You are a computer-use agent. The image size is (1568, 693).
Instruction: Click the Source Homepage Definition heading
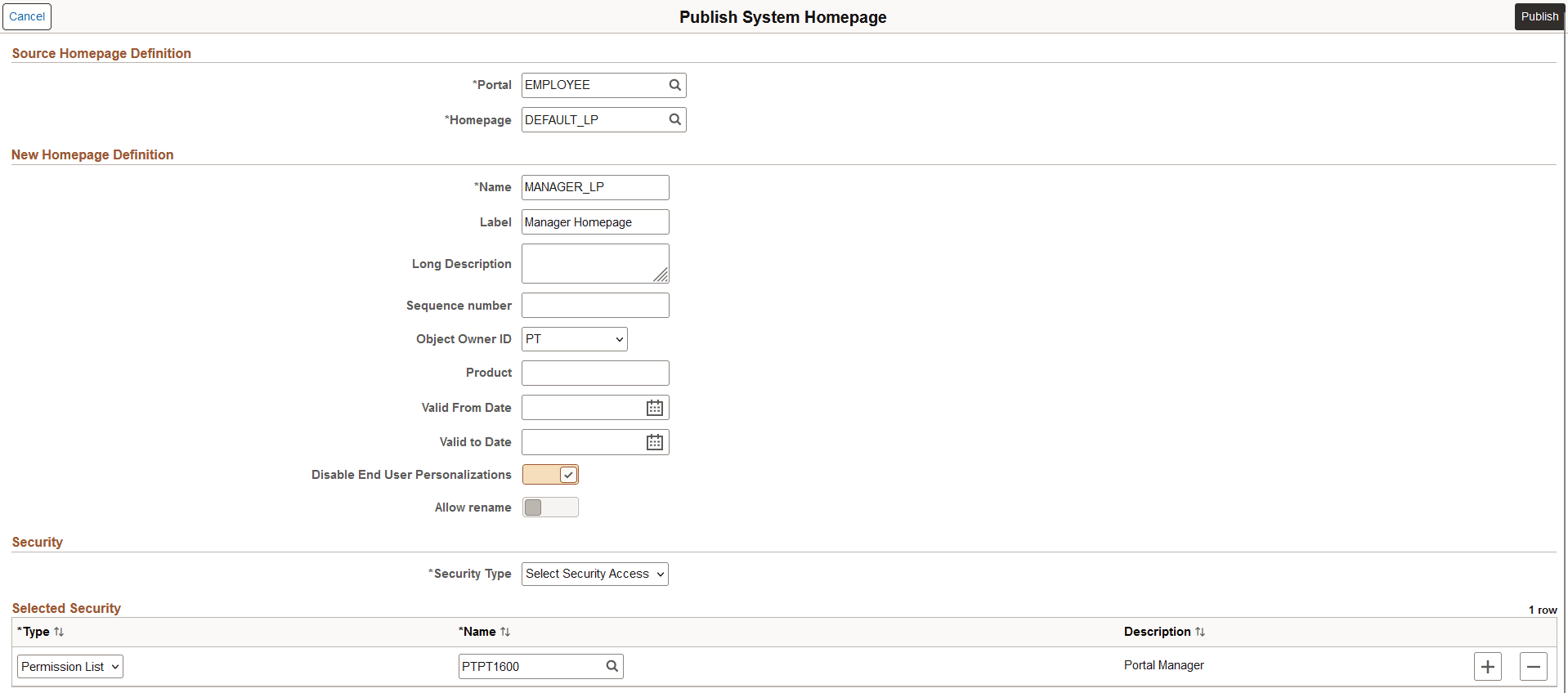(101, 53)
